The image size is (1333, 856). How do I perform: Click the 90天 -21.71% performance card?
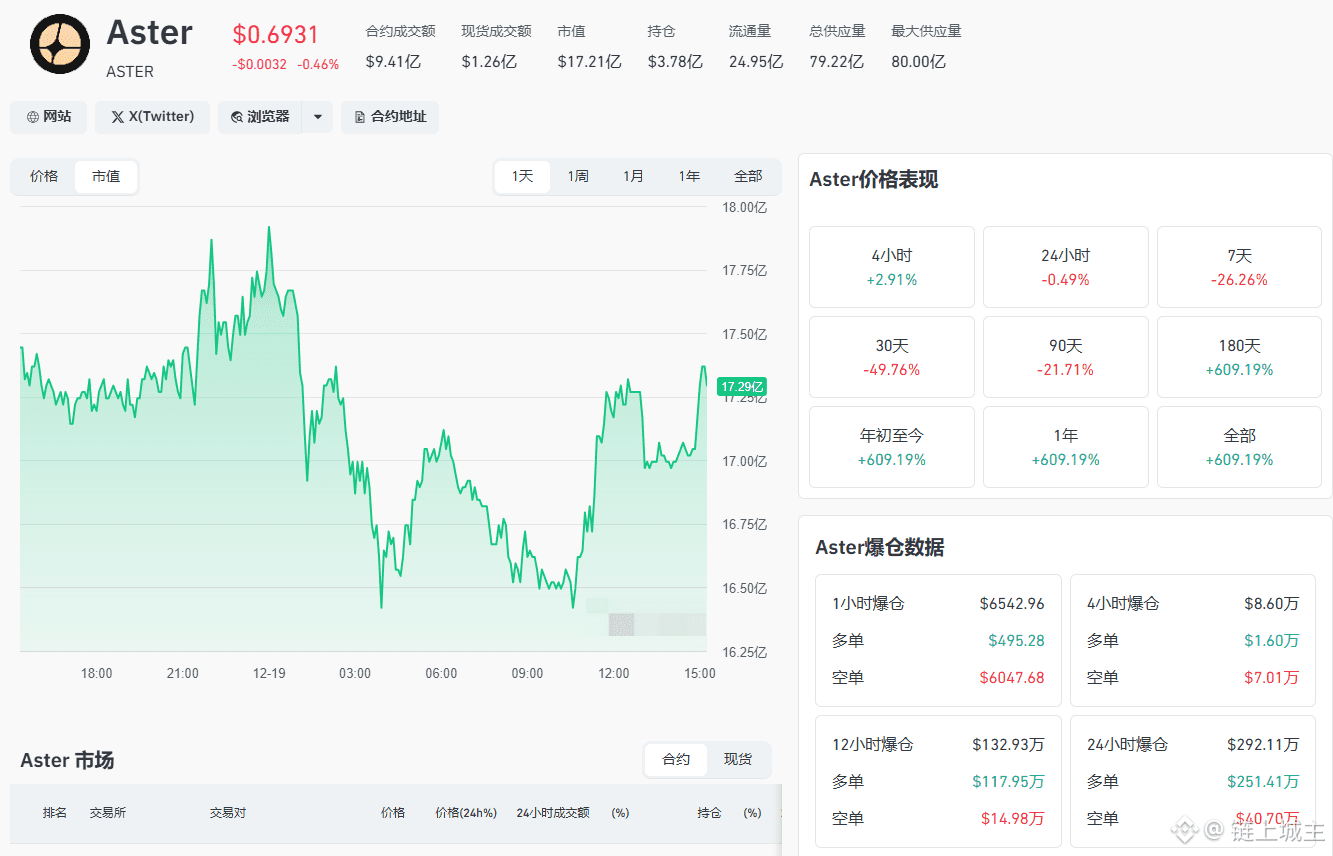click(1066, 357)
